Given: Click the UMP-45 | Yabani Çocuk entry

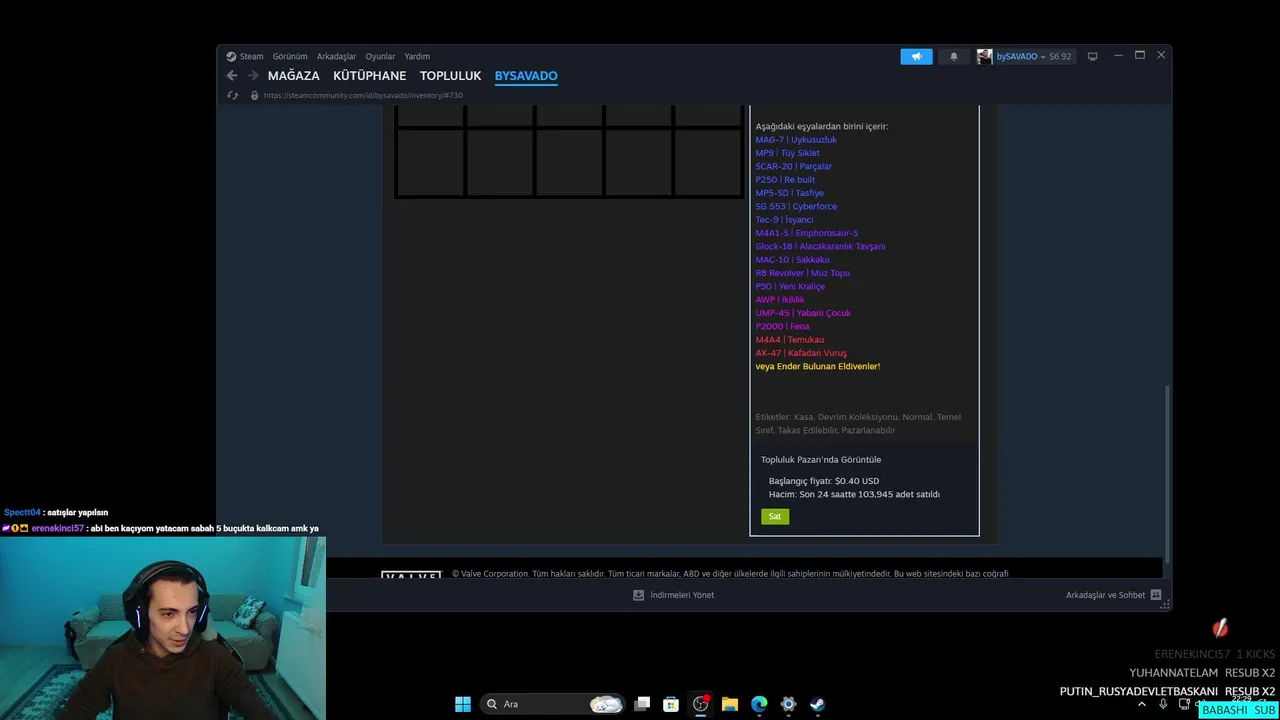Looking at the screenshot, I should pyautogui.click(x=803, y=313).
